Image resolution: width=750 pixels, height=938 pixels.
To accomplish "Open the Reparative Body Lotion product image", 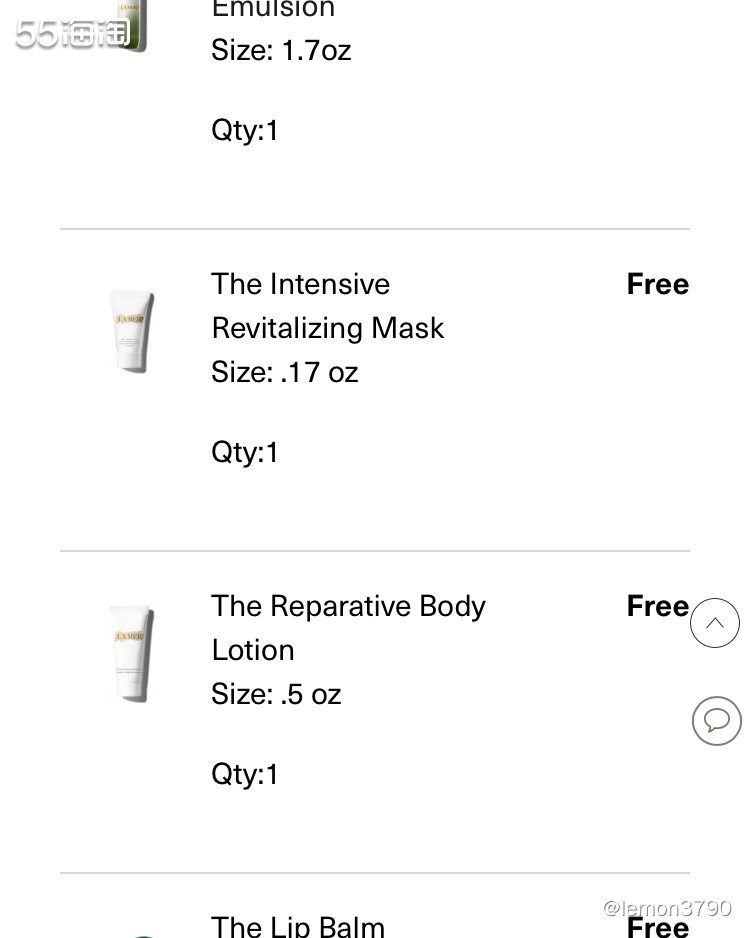I will pos(131,652).
